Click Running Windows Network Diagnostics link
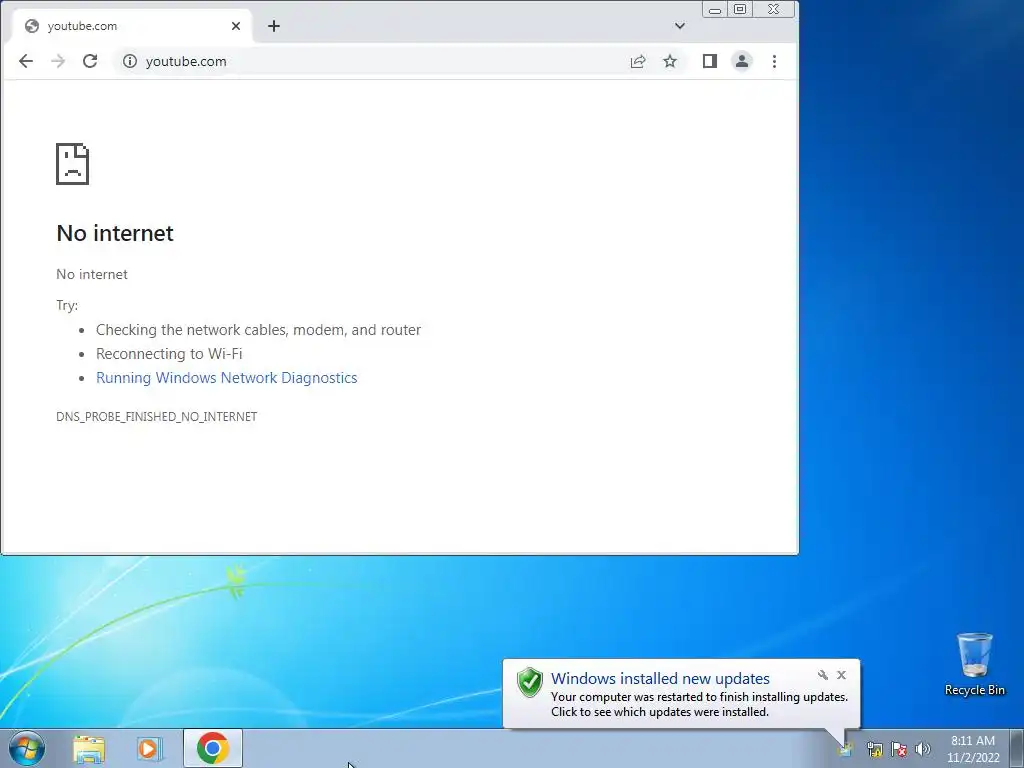This screenshot has height=768, width=1024. pyautogui.click(x=227, y=378)
